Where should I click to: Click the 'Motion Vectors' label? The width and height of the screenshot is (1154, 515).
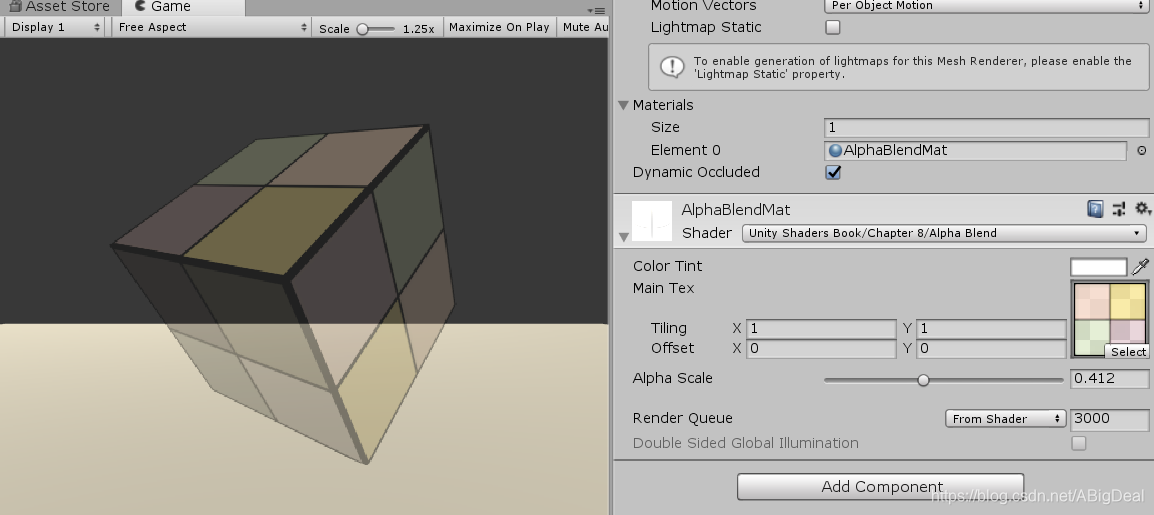click(x=704, y=6)
